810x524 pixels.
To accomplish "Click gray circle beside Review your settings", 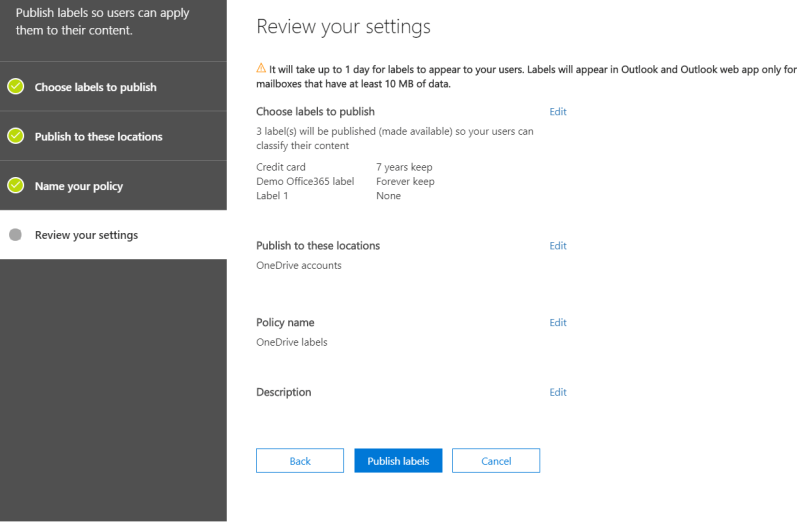I will point(15,235).
